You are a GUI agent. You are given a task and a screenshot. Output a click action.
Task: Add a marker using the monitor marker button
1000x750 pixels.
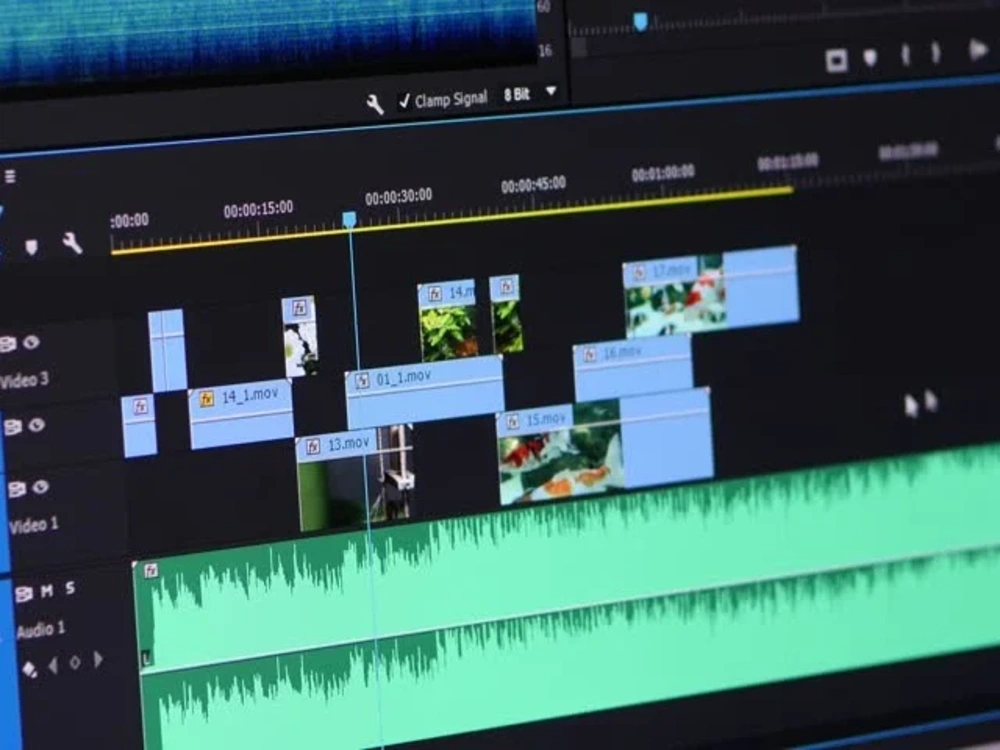coord(870,58)
